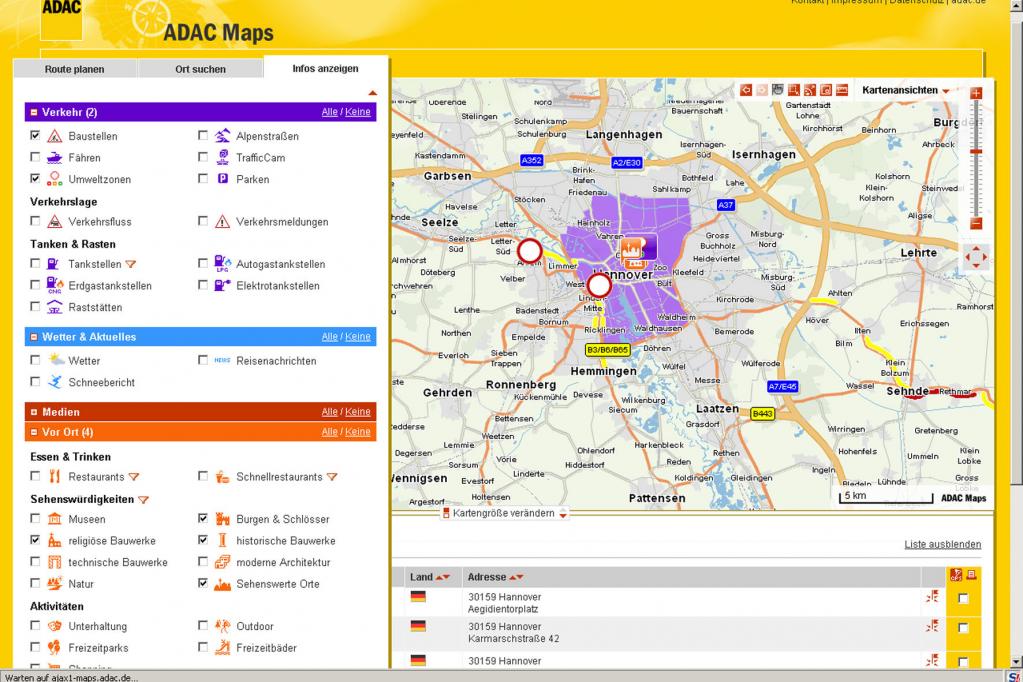Click the Museen building icon

(x=55, y=519)
